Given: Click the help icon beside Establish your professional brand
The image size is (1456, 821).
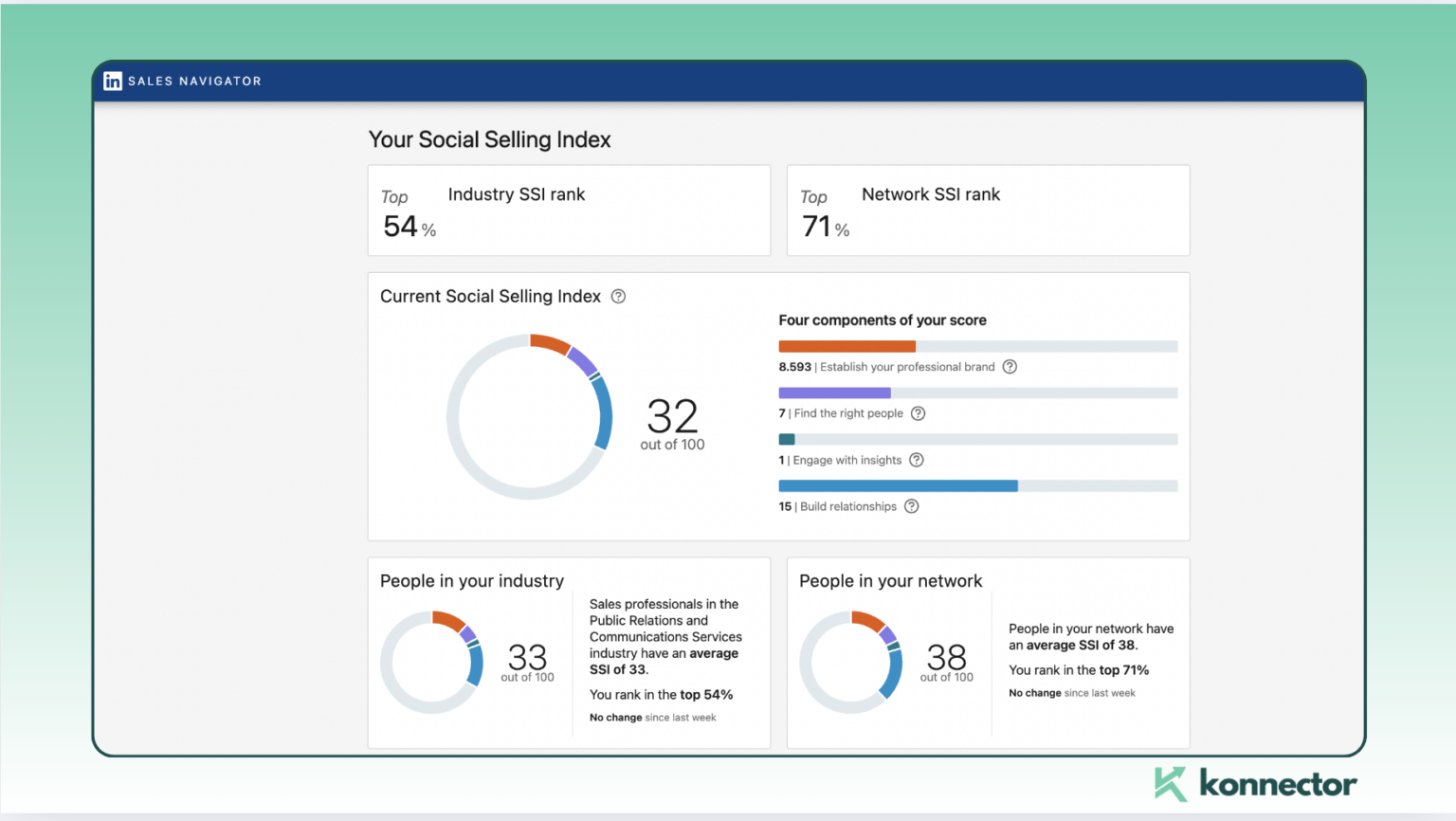Looking at the screenshot, I should tap(1010, 367).
